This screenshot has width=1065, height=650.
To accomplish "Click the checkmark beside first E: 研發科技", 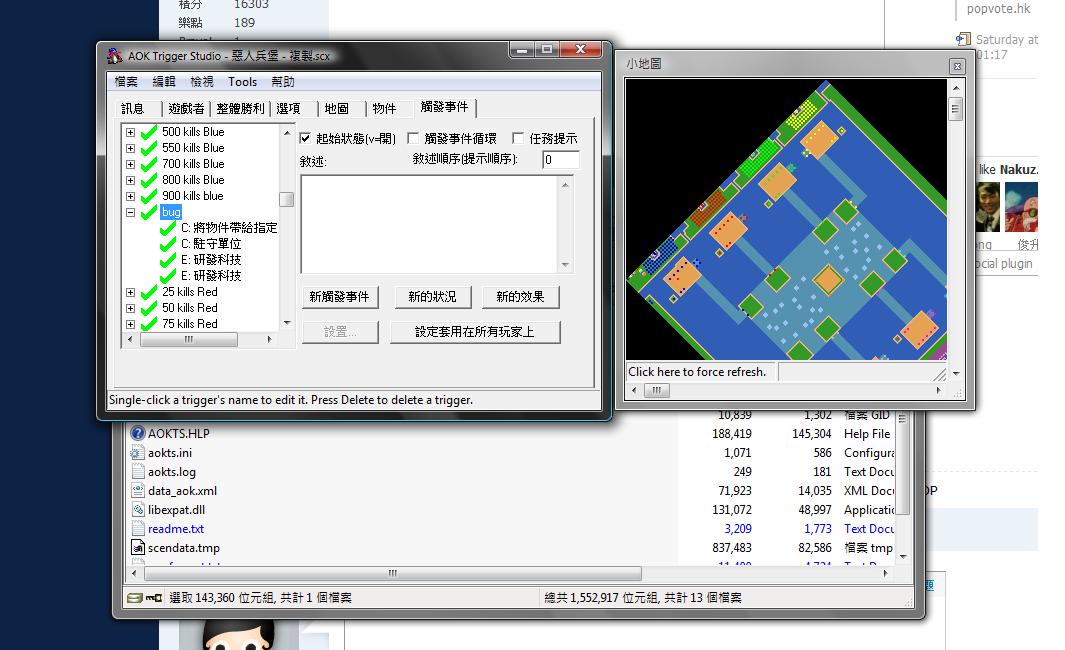I will click(168, 260).
